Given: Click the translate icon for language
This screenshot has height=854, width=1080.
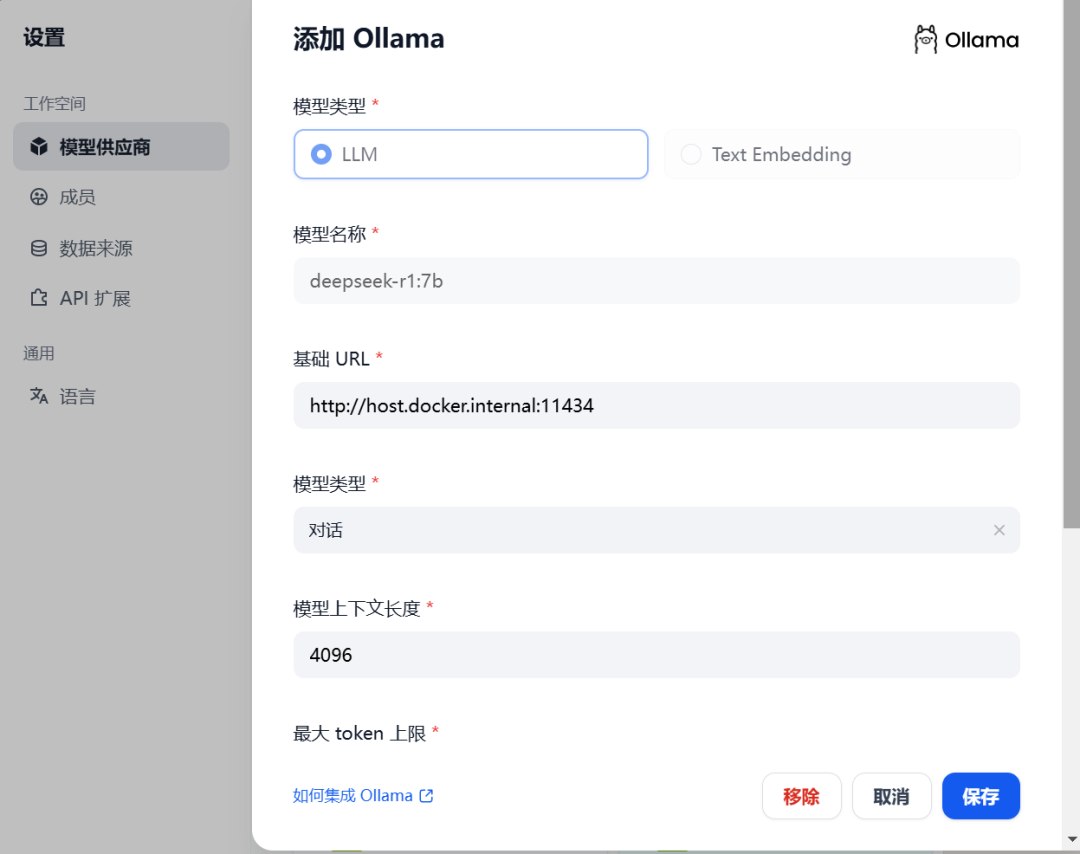Looking at the screenshot, I should (39, 395).
